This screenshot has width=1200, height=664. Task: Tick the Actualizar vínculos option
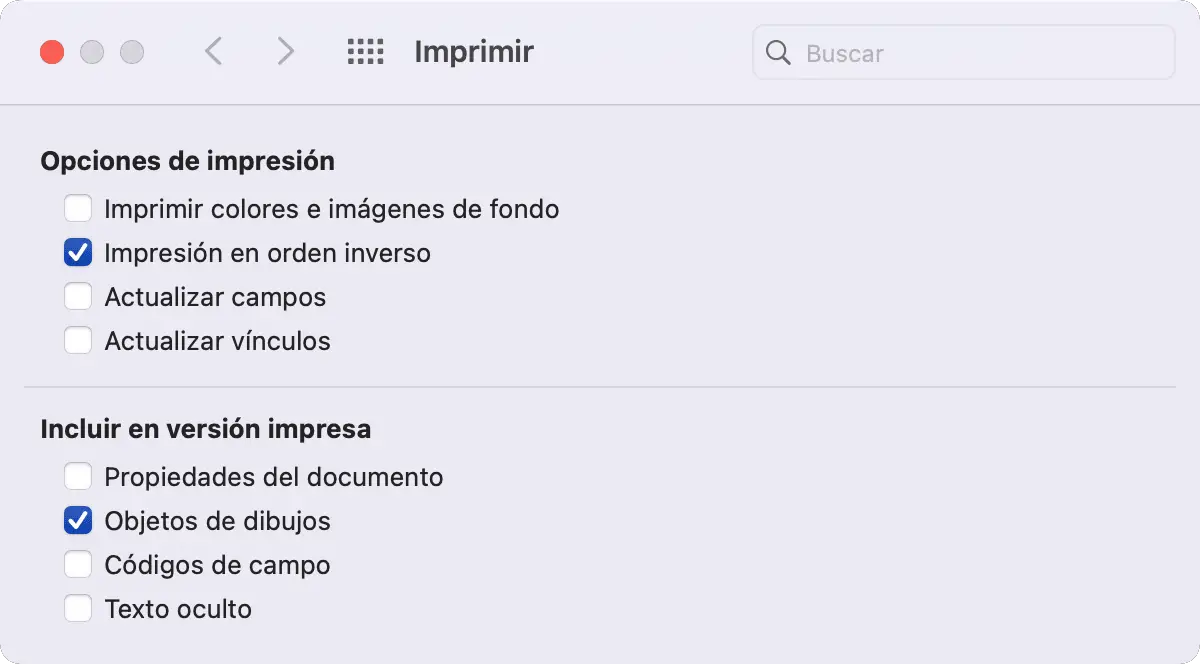pyautogui.click(x=78, y=341)
